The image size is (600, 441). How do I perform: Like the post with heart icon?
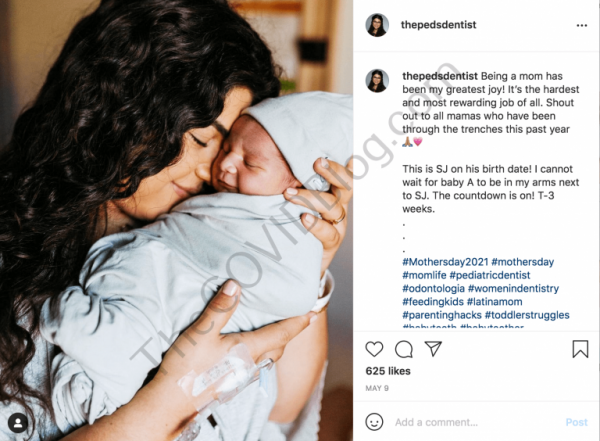374,349
